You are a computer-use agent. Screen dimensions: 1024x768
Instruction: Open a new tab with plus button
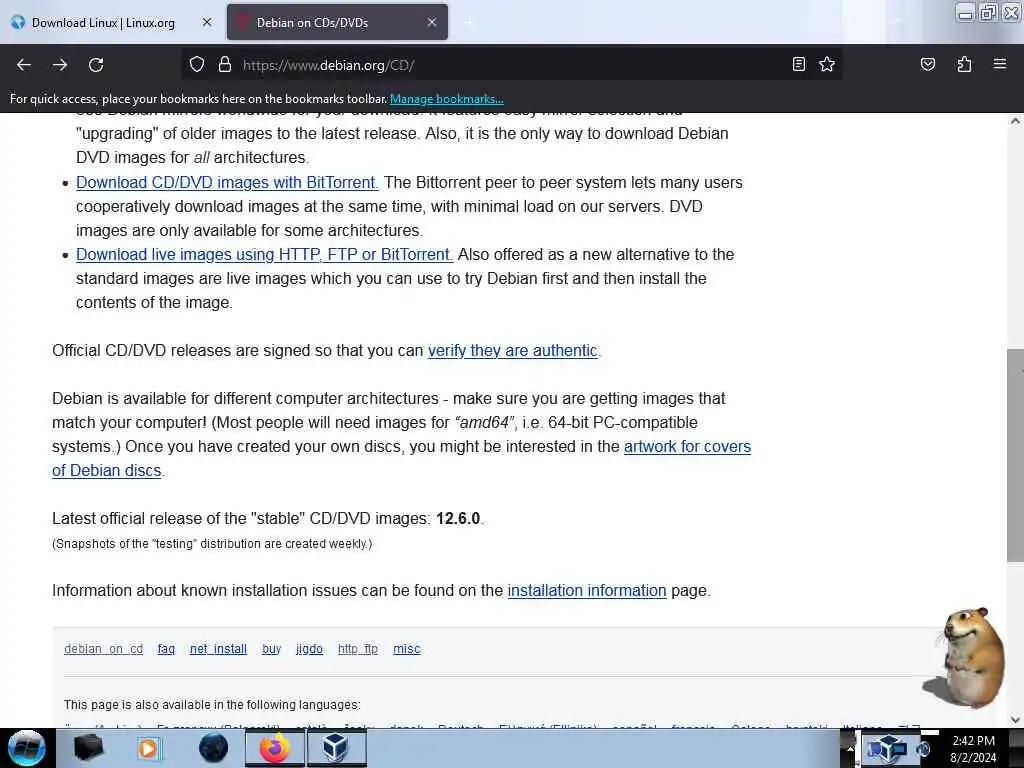tap(468, 22)
